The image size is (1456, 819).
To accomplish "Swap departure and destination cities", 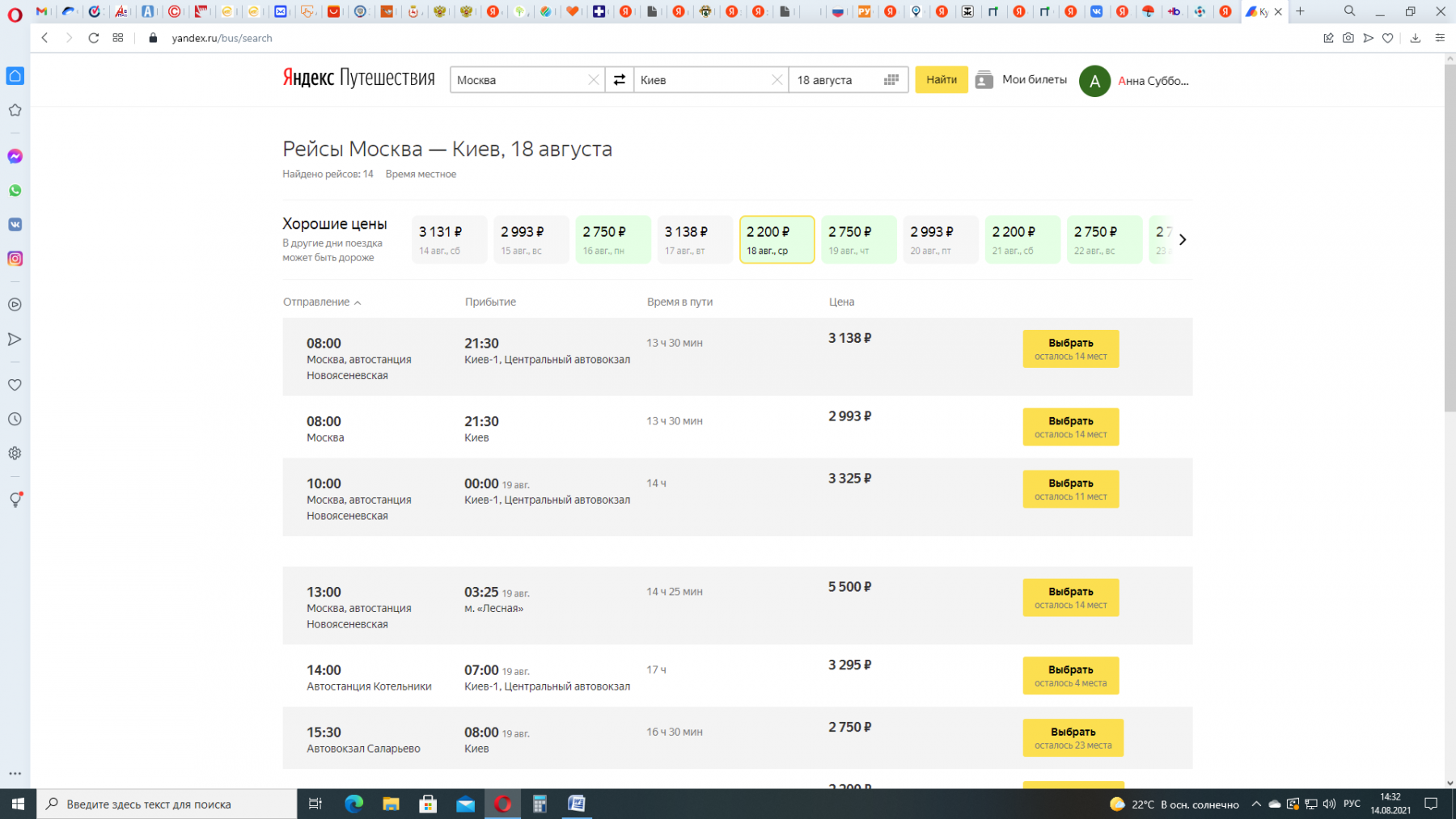I will [619, 79].
